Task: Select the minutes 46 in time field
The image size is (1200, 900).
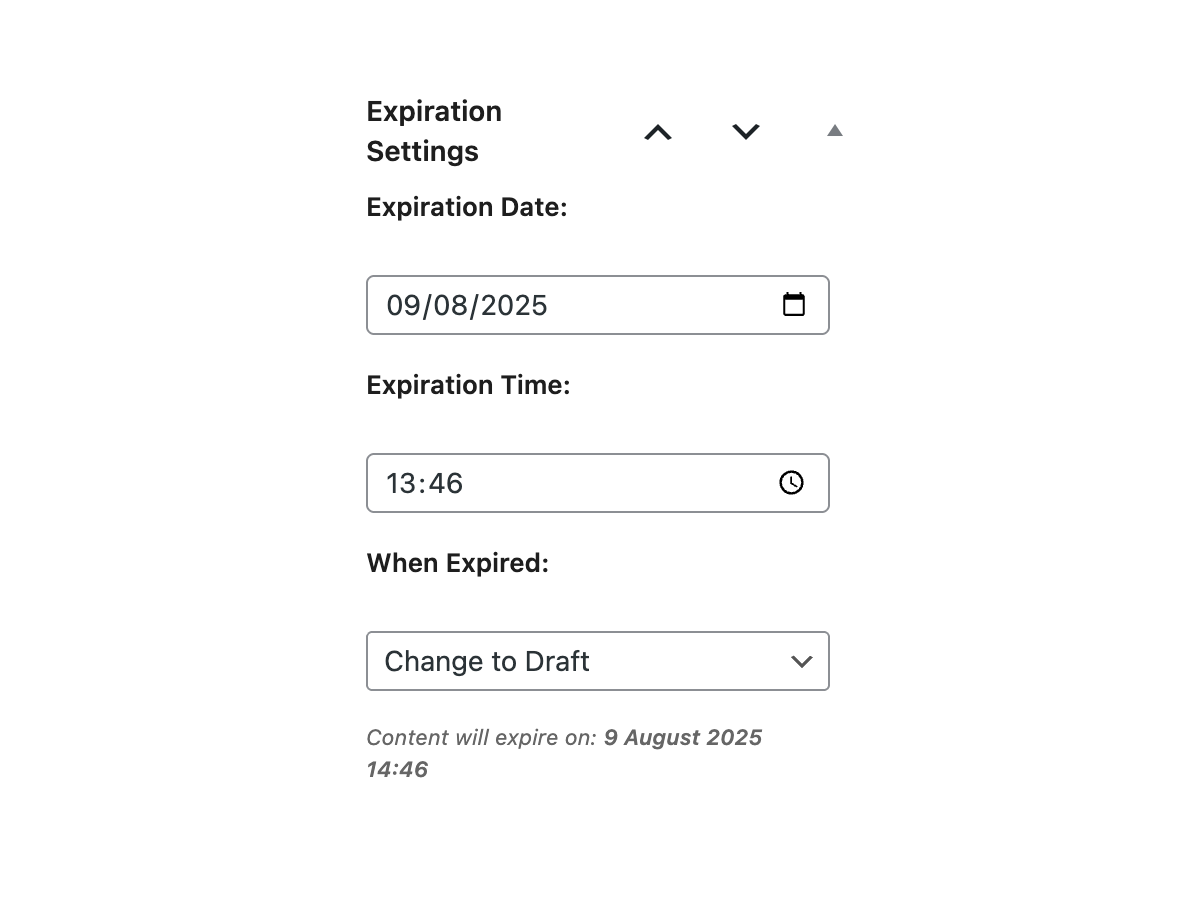Action: click(446, 484)
